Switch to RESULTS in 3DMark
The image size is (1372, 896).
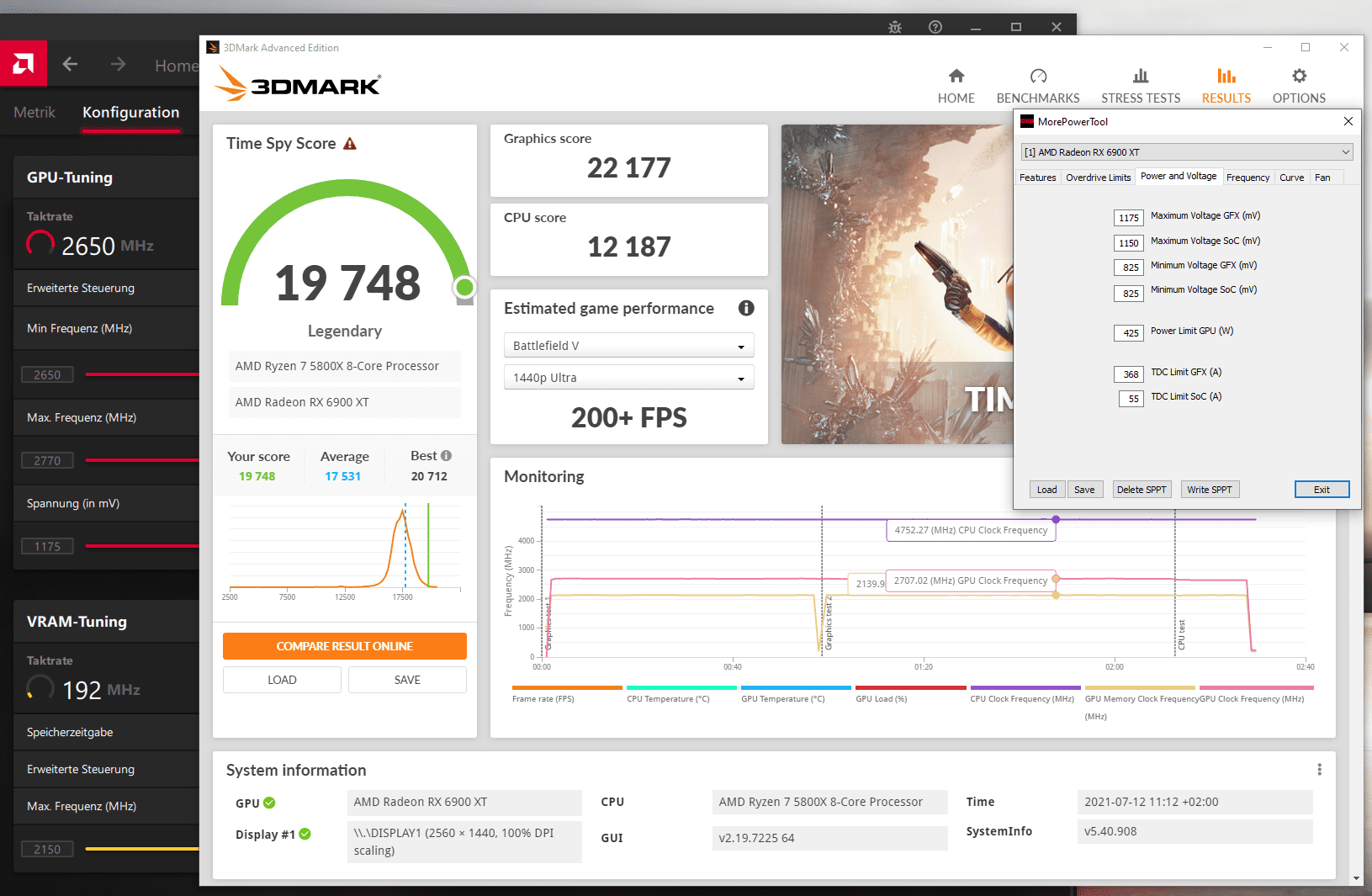(1226, 86)
